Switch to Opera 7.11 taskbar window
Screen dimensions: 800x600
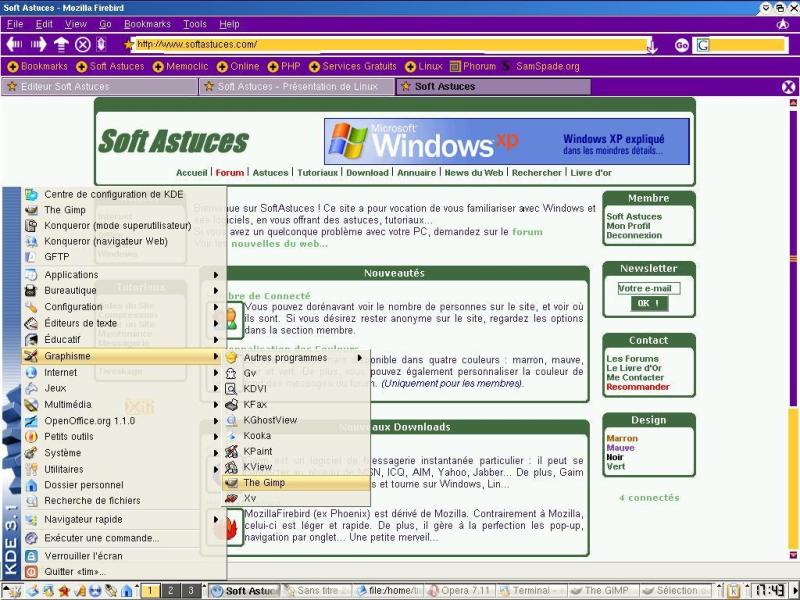coord(460,591)
